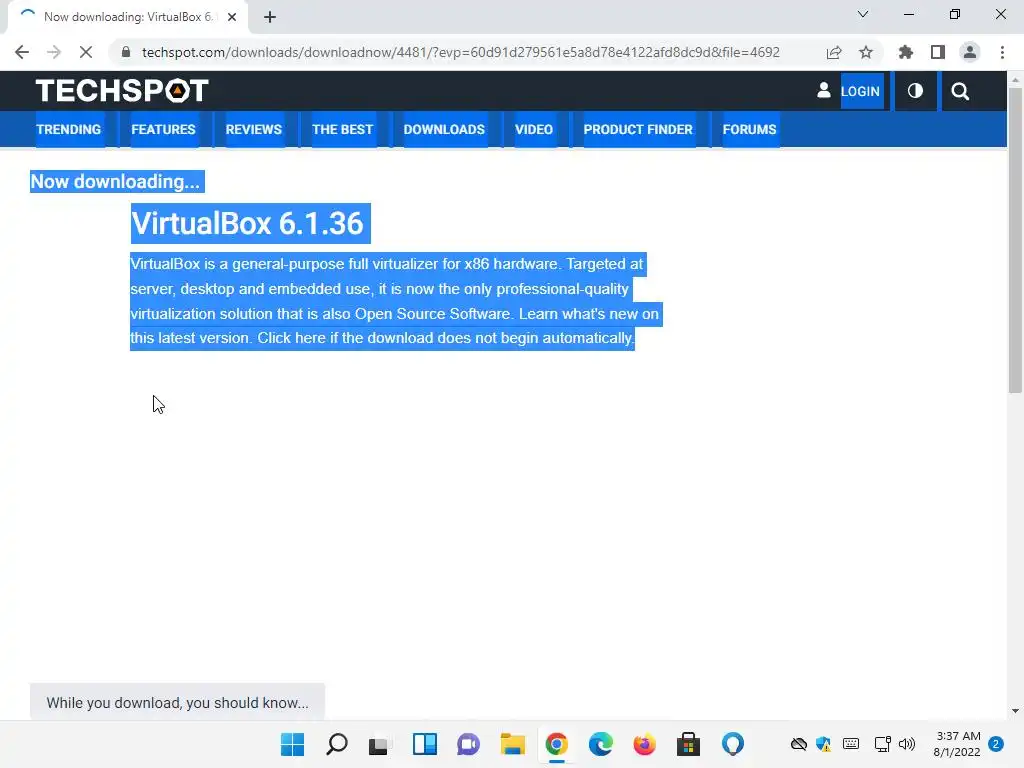The image size is (1024, 768).
Task: Open the Windows Start menu
Action: [x=293, y=744]
